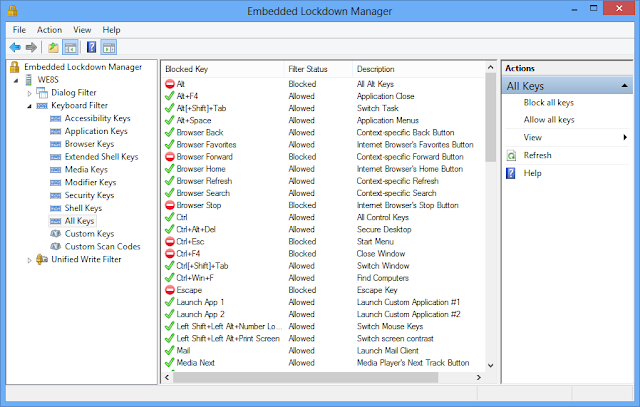This screenshot has height=407, width=640.
Task: Click the Up one level folder icon
Action: 53,47
